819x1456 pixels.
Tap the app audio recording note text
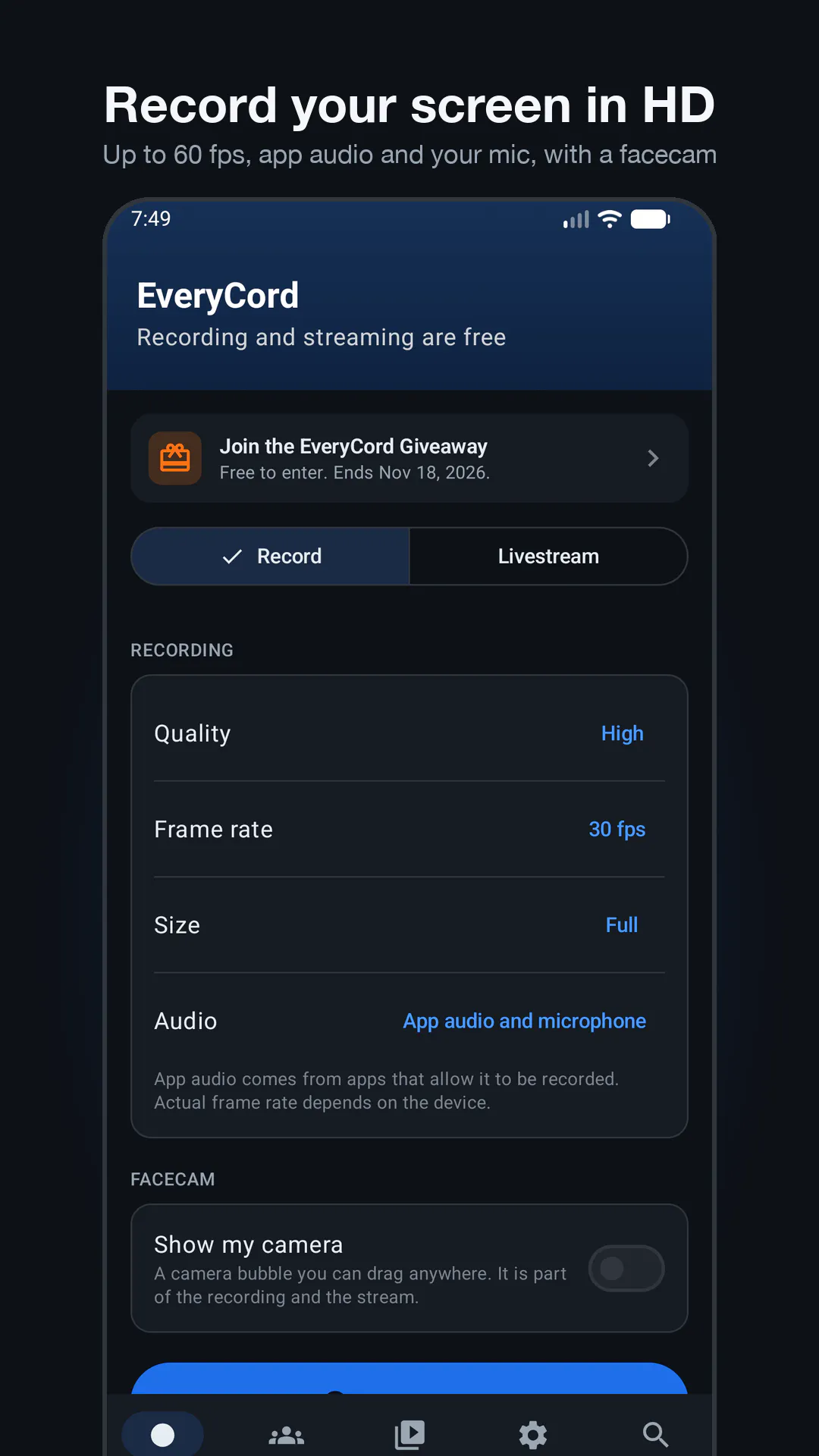tap(387, 1090)
